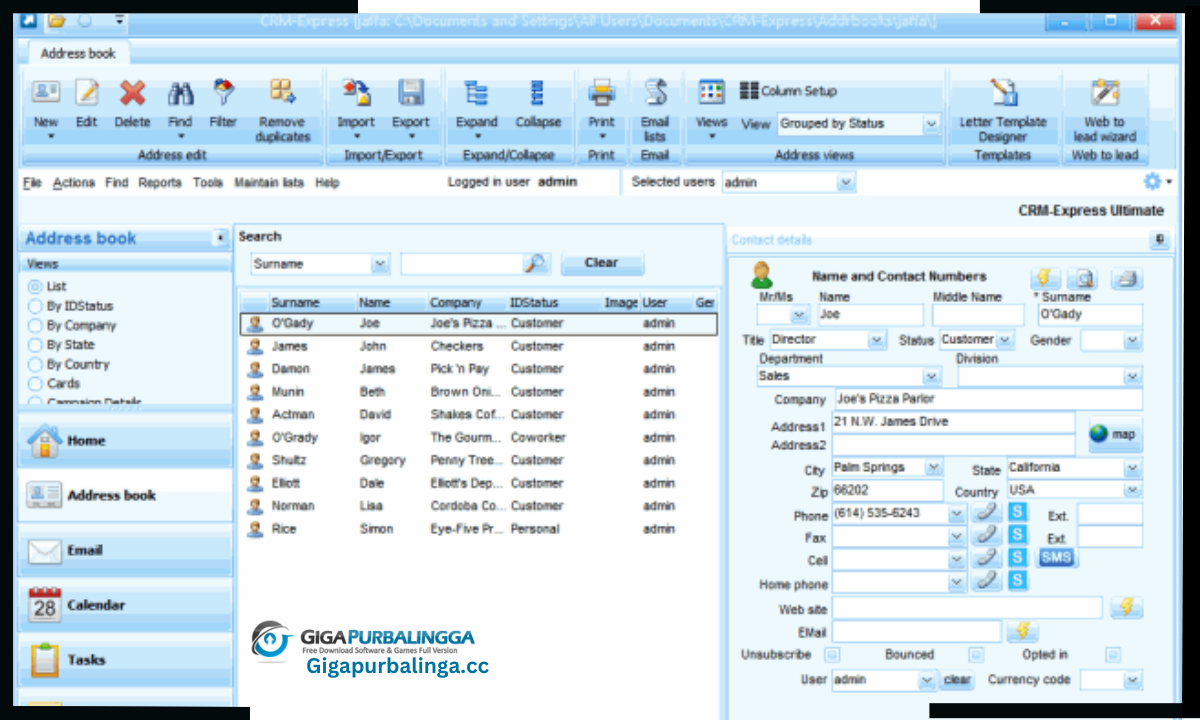This screenshot has width=1200, height=720.
Task: Click the dial icon next to Phone
Action: [988, 513]
